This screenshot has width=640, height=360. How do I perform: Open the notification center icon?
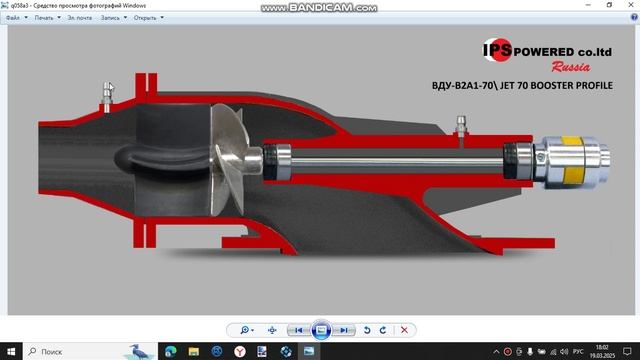point(627,351)
